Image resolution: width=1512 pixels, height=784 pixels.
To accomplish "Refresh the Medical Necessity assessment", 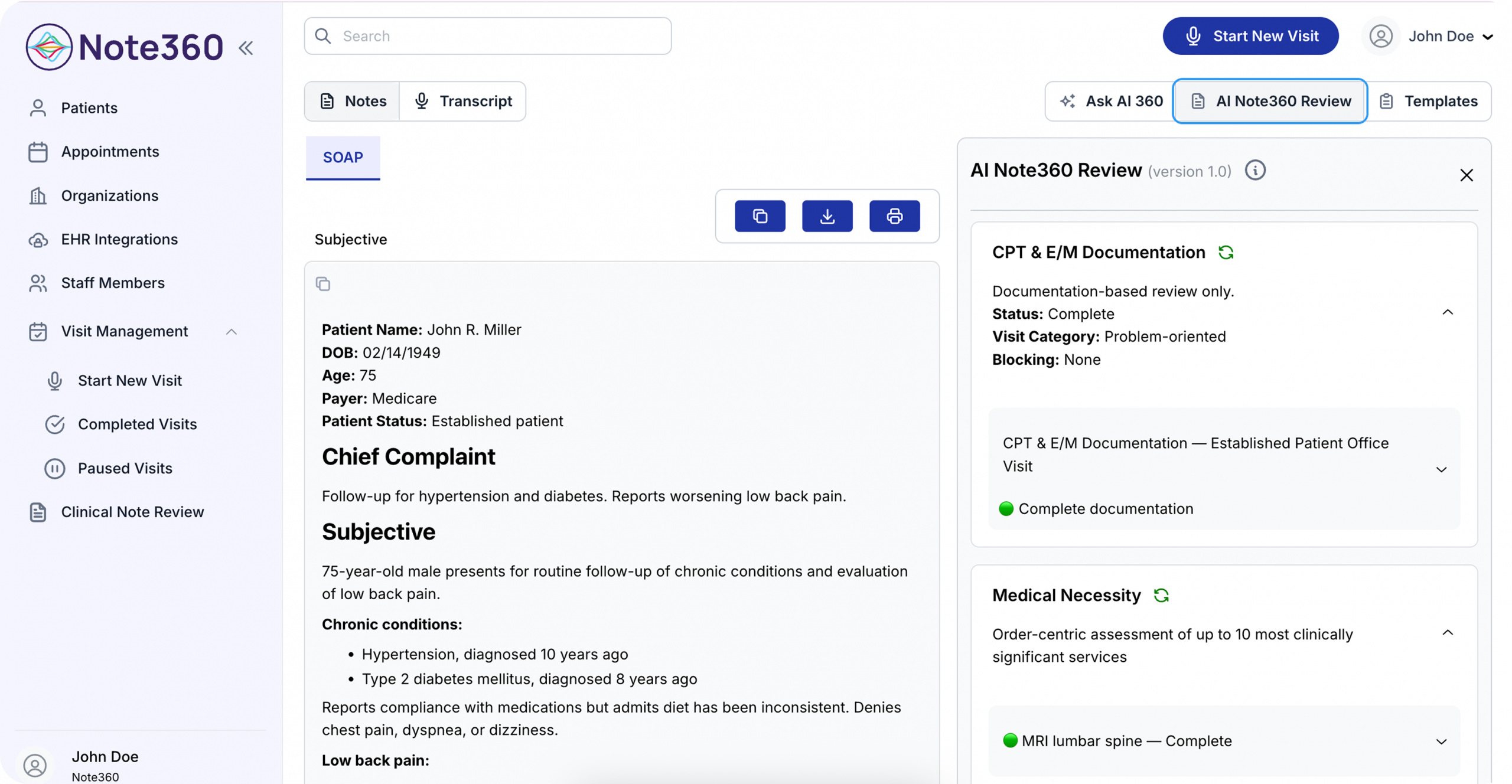I will (1162, 595).
